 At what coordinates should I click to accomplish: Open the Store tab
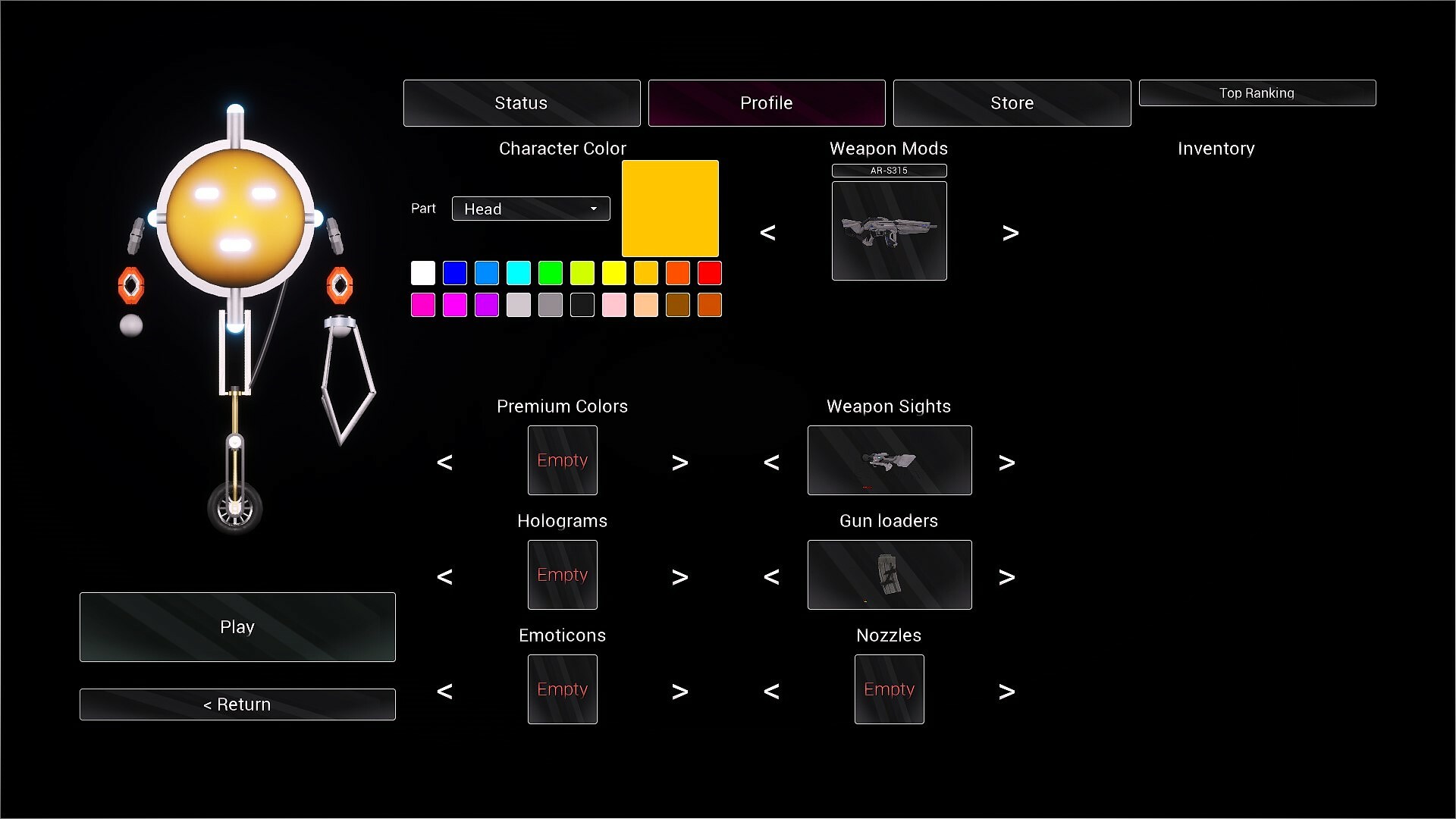pyautogui.click(x=1012, y=102)
